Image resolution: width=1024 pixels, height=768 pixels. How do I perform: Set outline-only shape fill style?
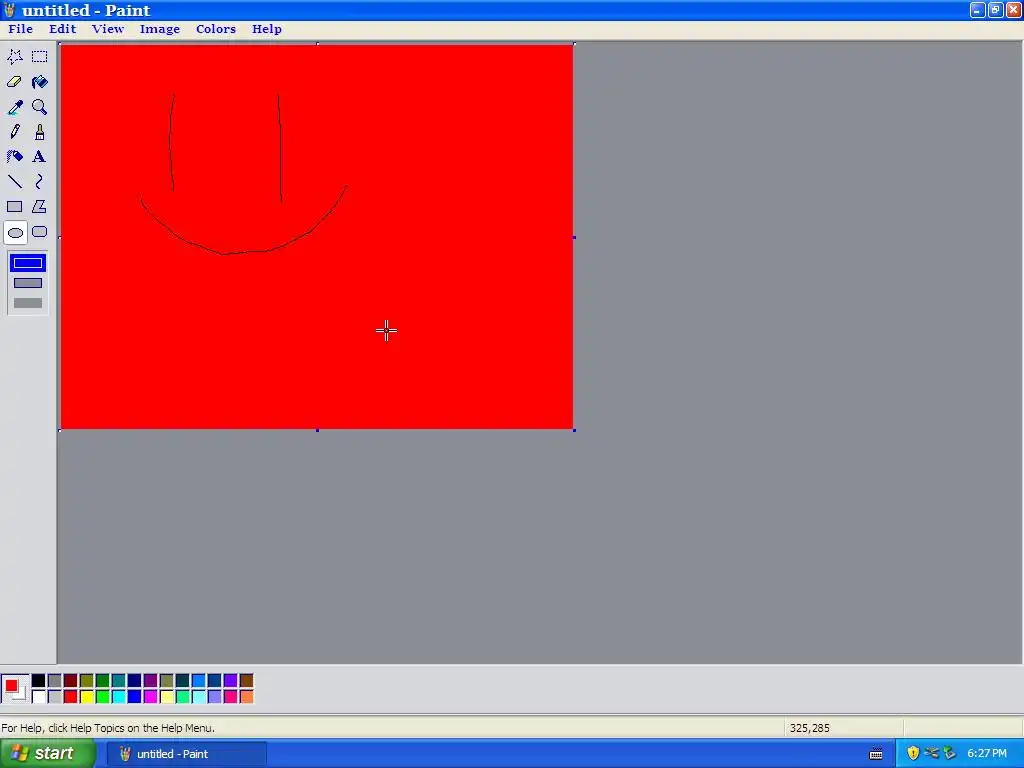tap(27, 263)
